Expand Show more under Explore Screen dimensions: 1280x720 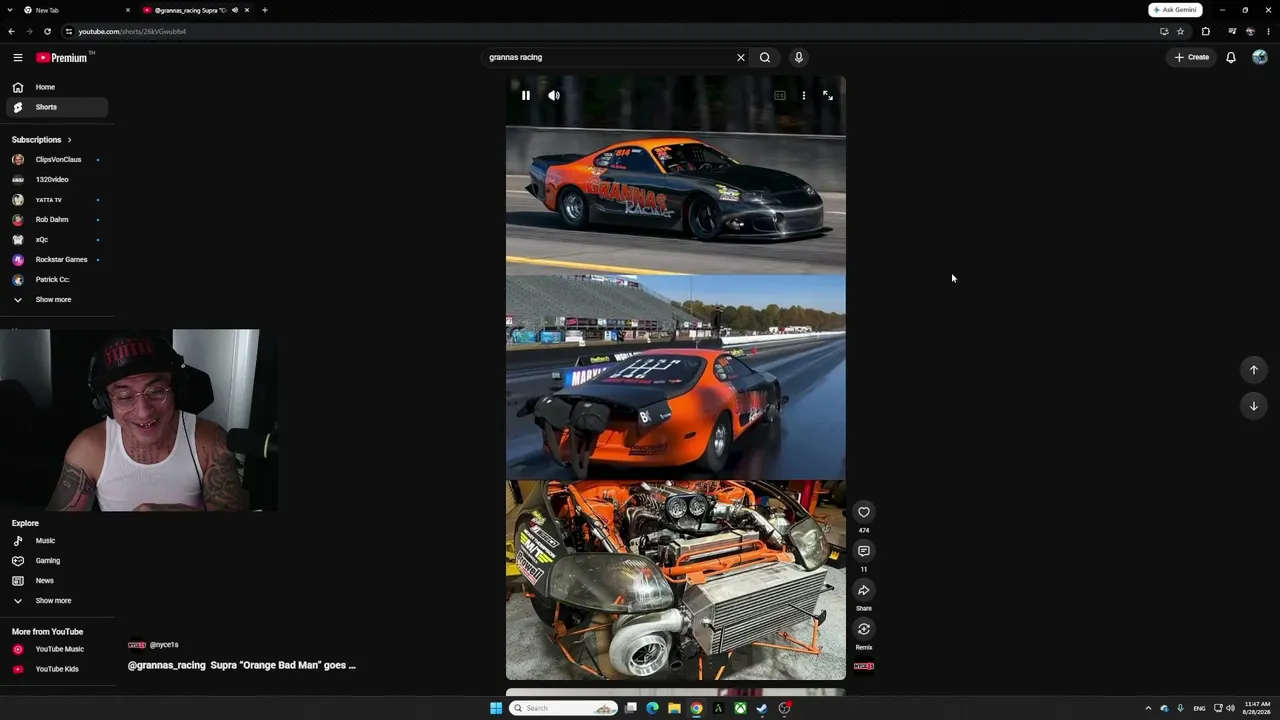[57, 601]
